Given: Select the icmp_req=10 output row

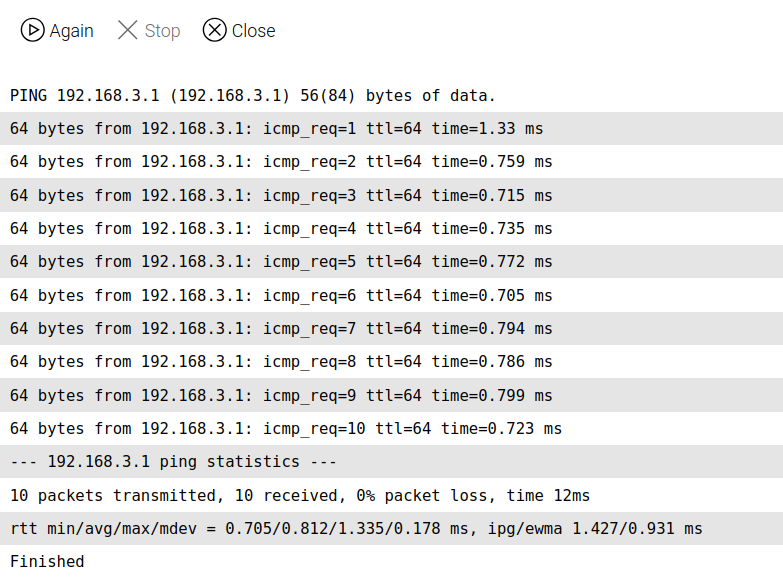Looking at the screenshot, I should point(286,428).
